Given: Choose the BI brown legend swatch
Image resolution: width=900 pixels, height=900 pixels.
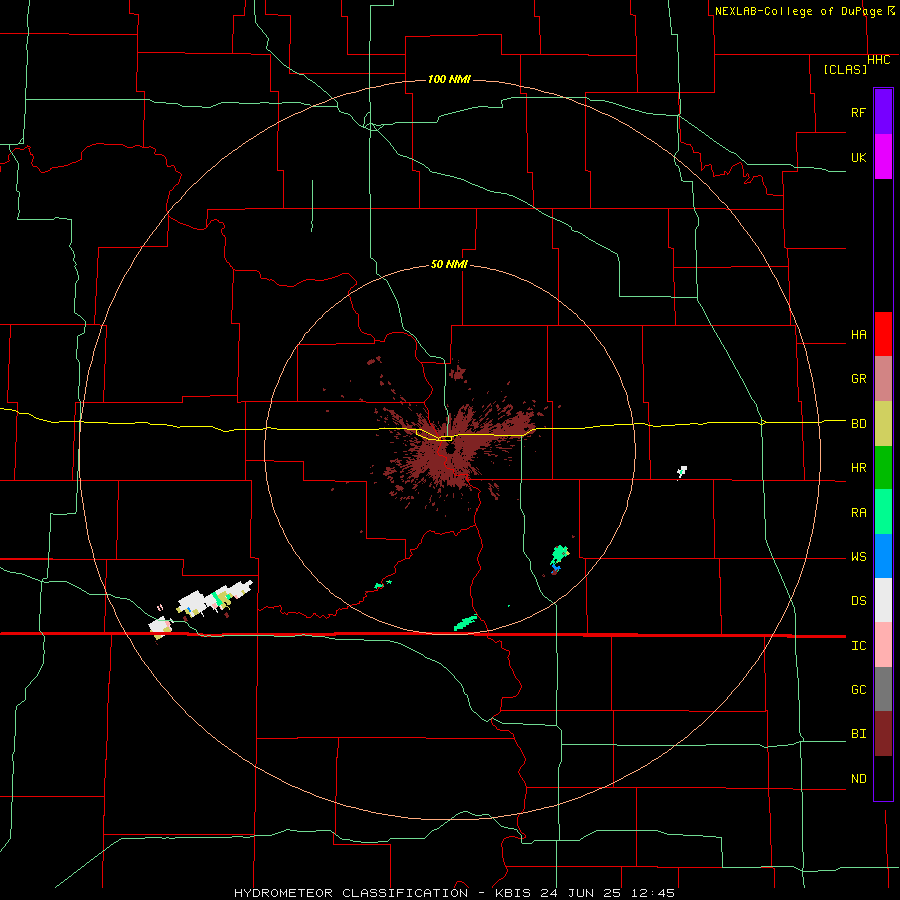Looking at the screenshot, I should coord(883,734).
